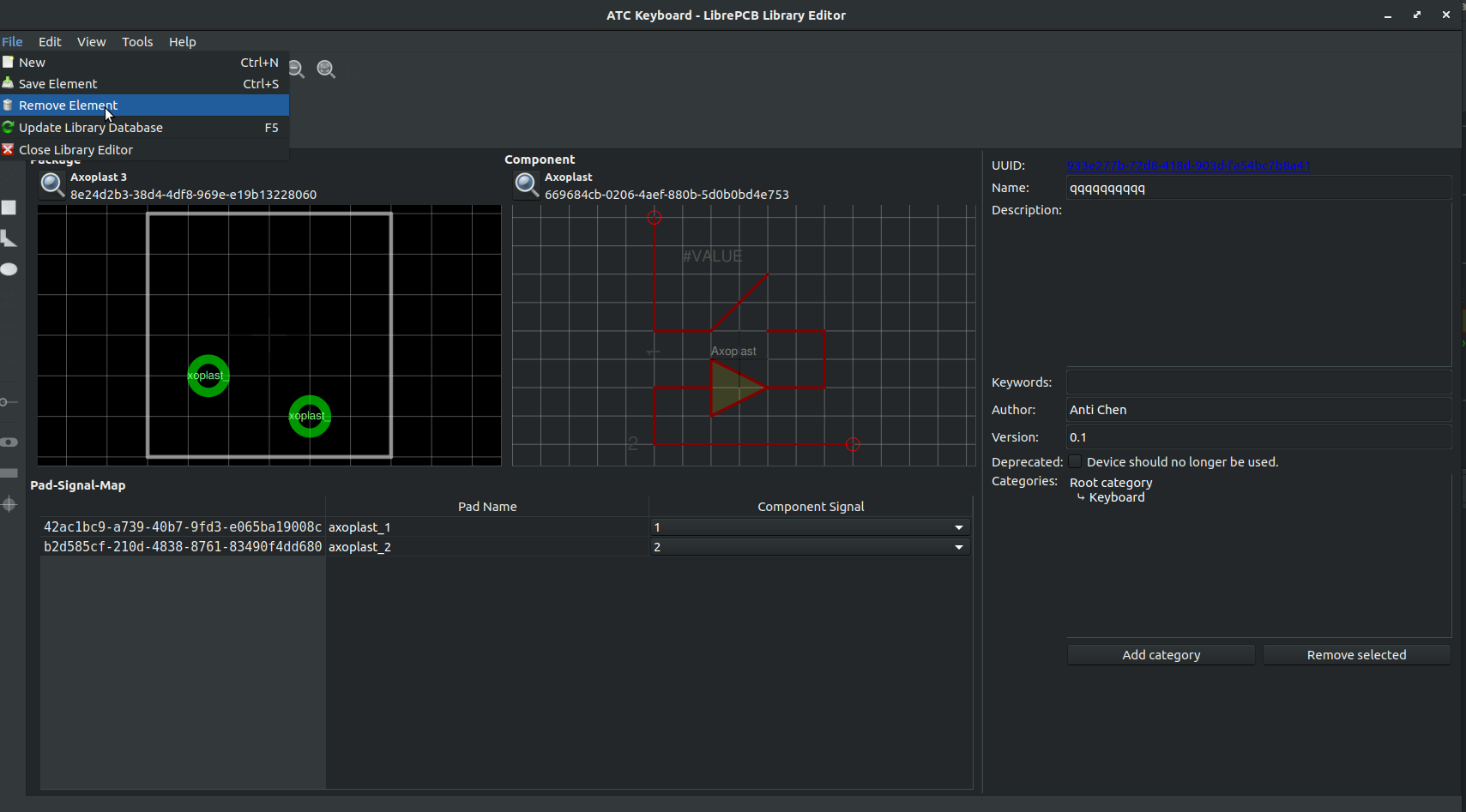
Task: Click the axoplast_2 pad name cell
Action: (487, 547)
